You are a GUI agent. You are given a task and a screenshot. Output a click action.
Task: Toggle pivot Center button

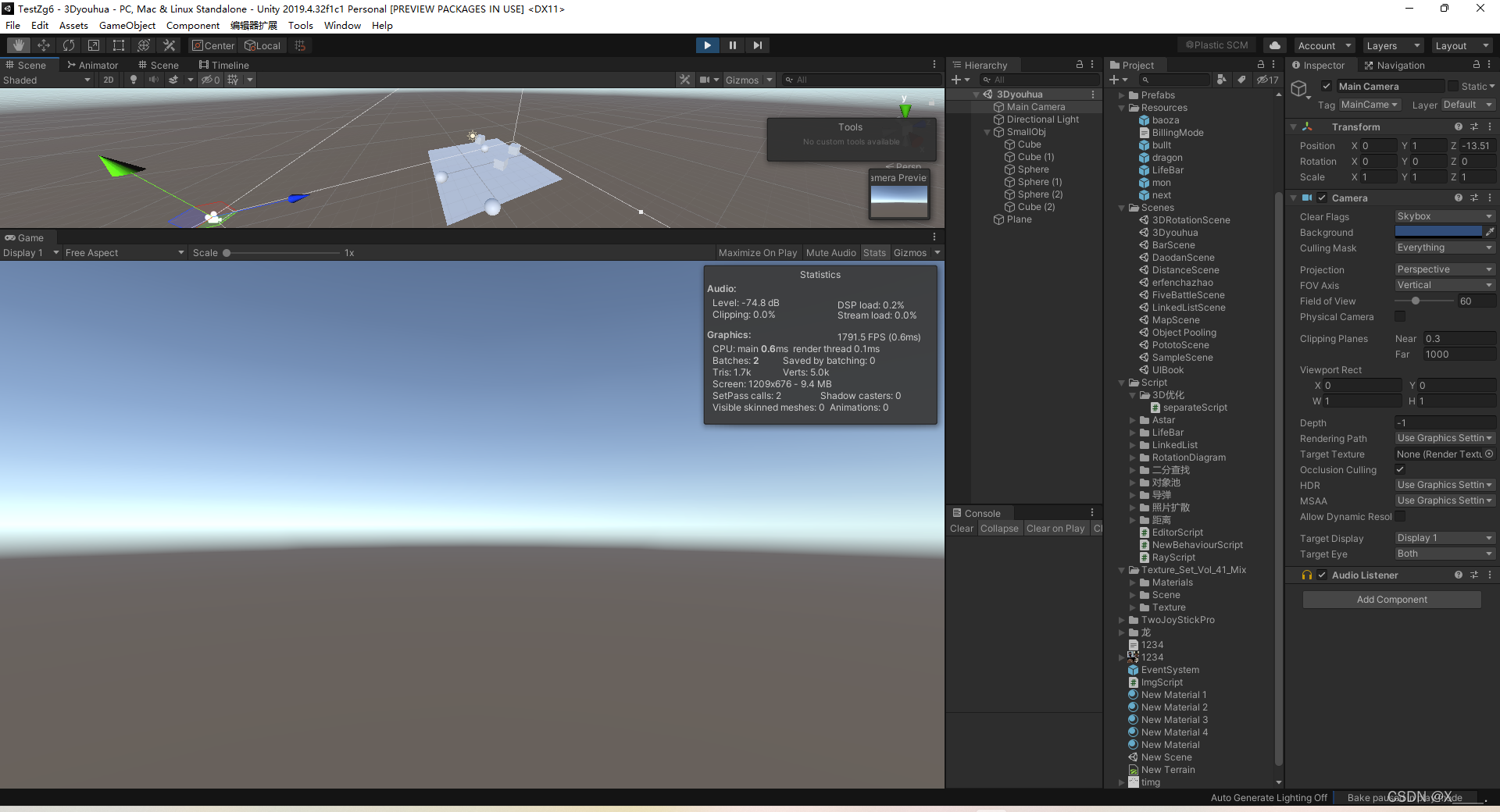tap(213, 45)
